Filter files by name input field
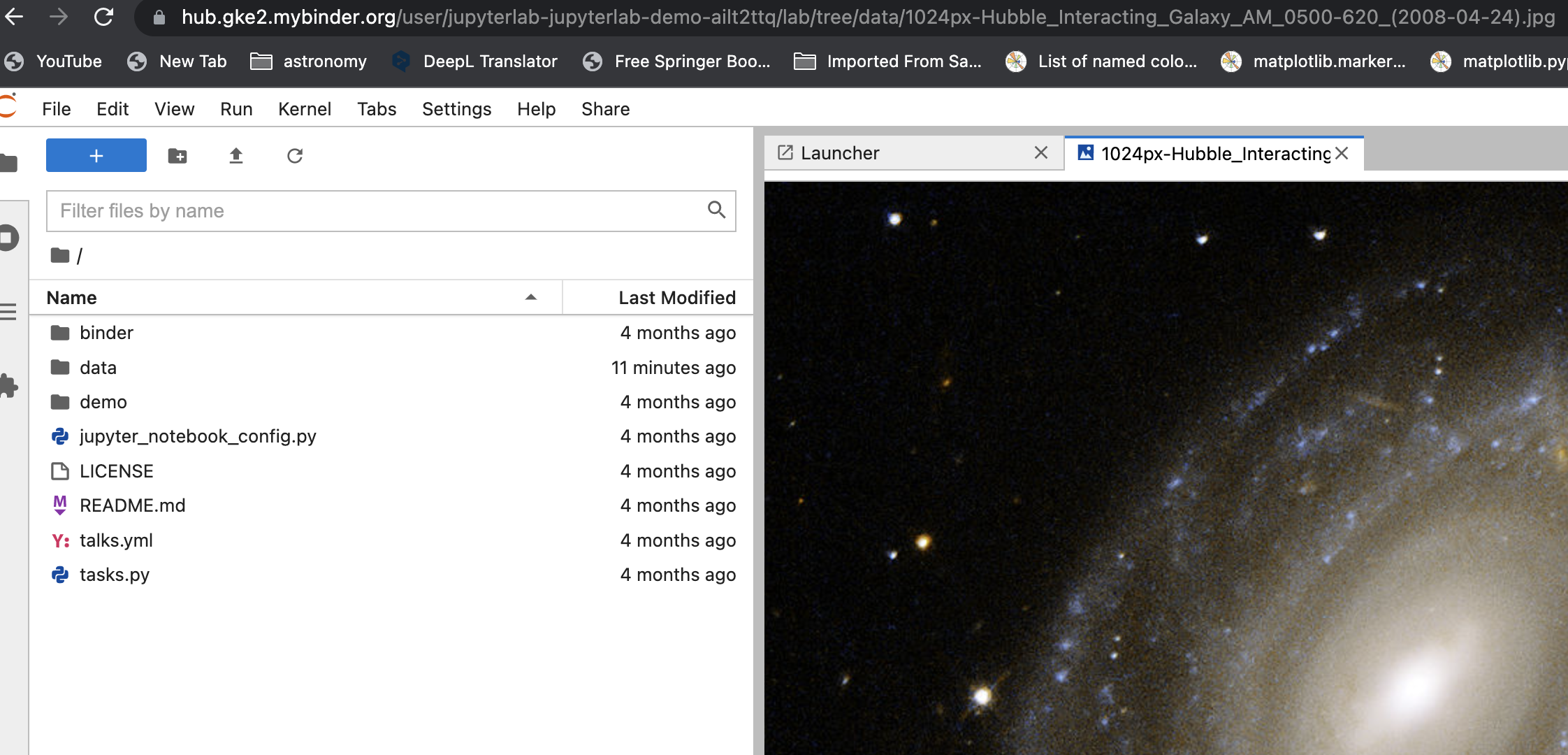Screen dimensions: 1568x755 point(391,211)
